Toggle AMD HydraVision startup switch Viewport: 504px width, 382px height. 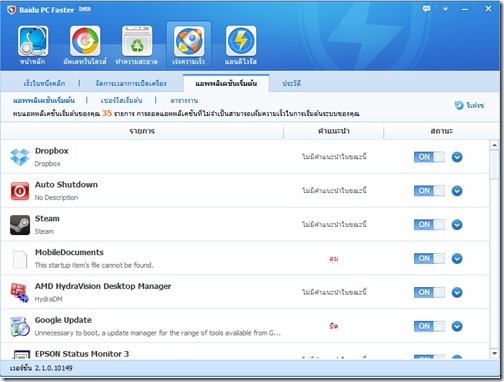(429, 292)
